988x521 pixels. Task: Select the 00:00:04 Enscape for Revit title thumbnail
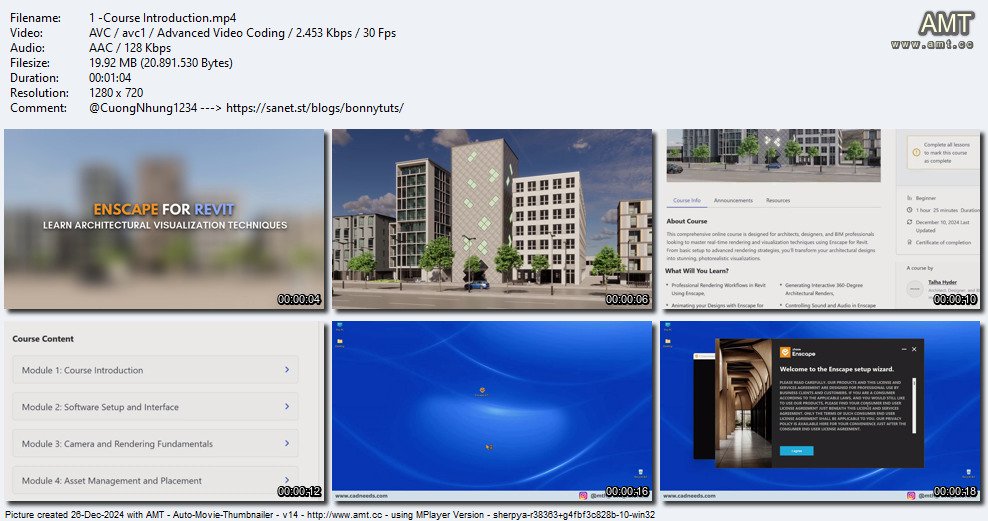(x=164, y=219)
